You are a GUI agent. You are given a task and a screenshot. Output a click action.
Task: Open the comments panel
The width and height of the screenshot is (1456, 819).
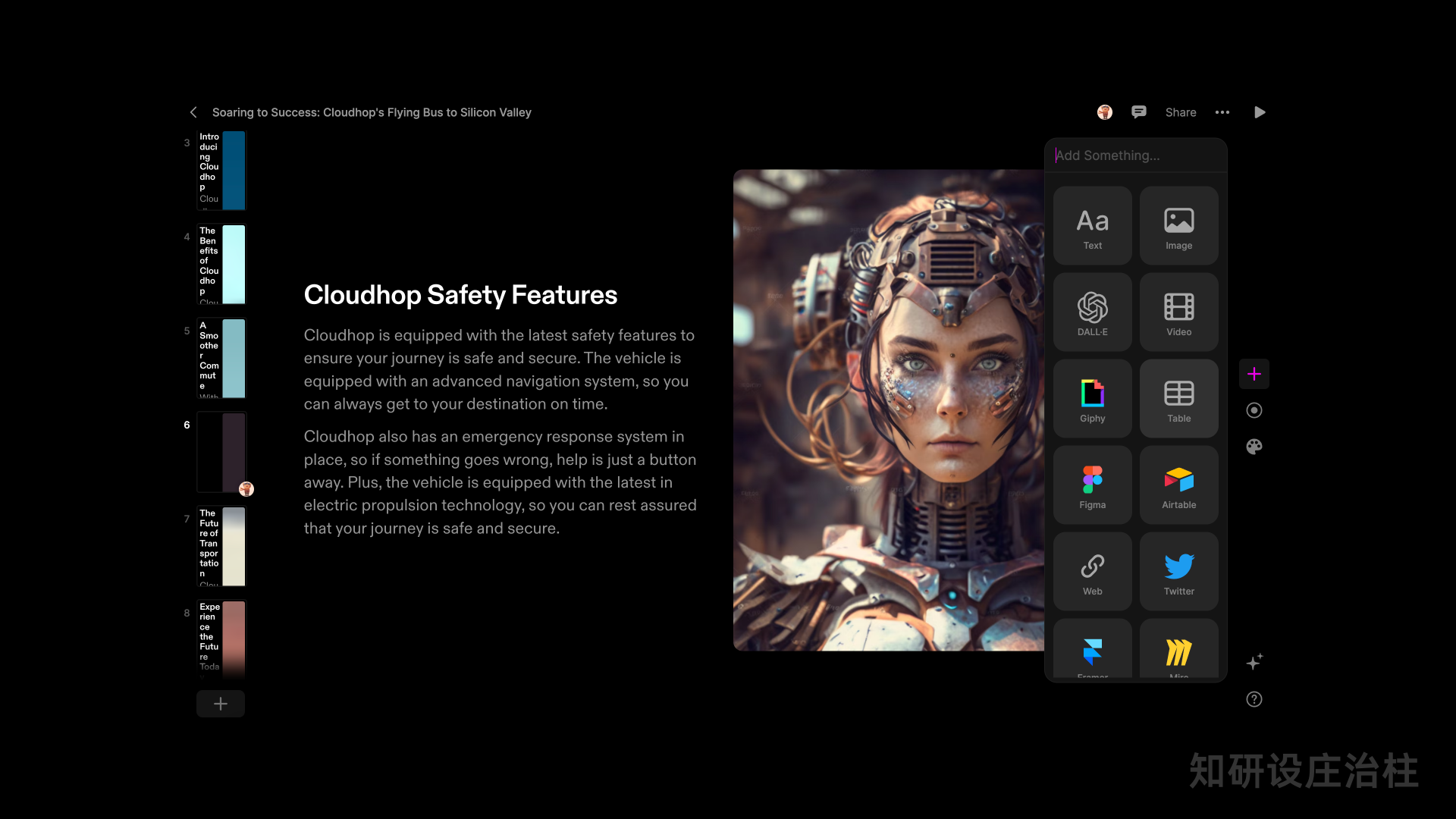1138,112
